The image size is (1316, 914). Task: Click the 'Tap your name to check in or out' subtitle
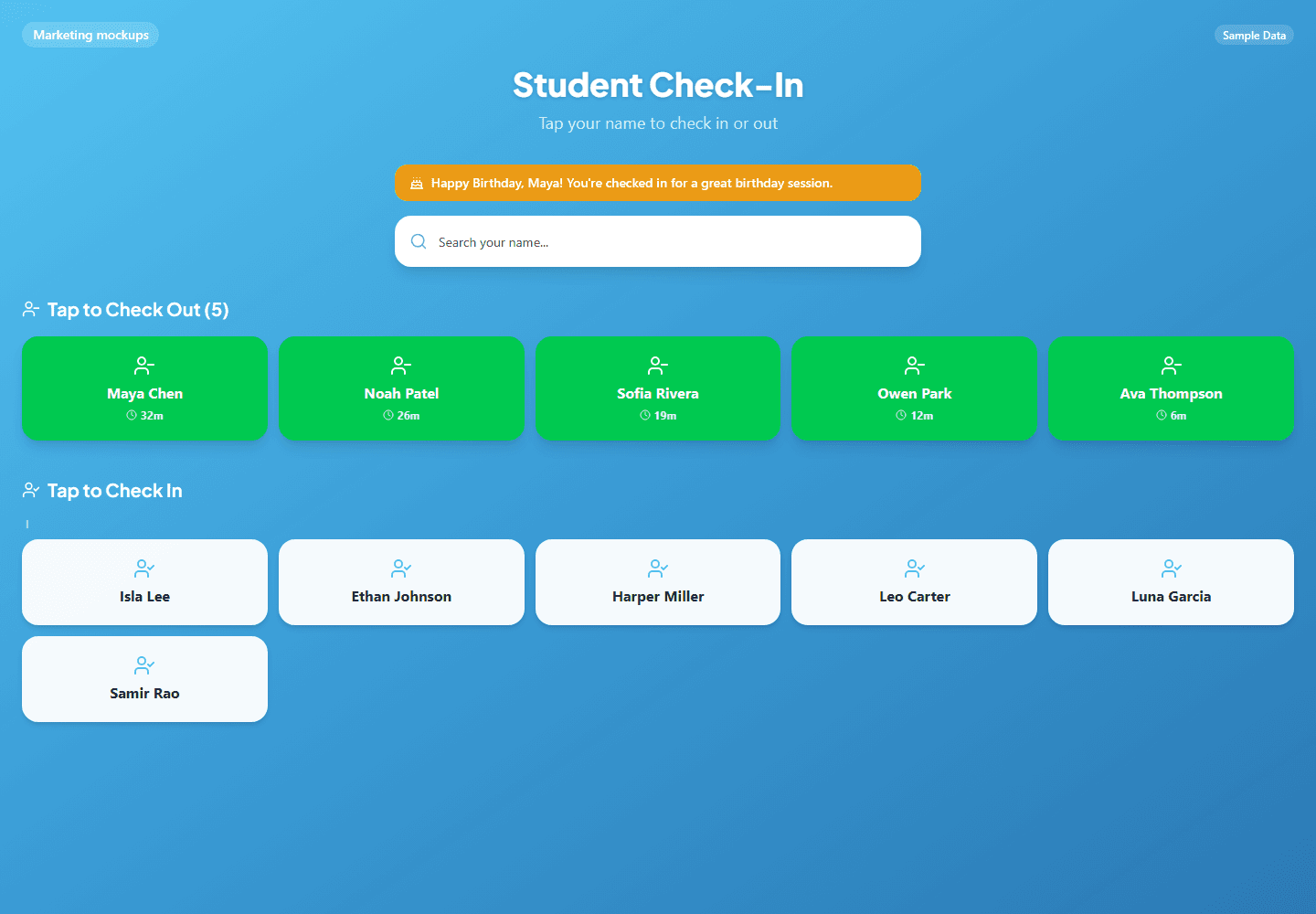[x=658, y=123]
